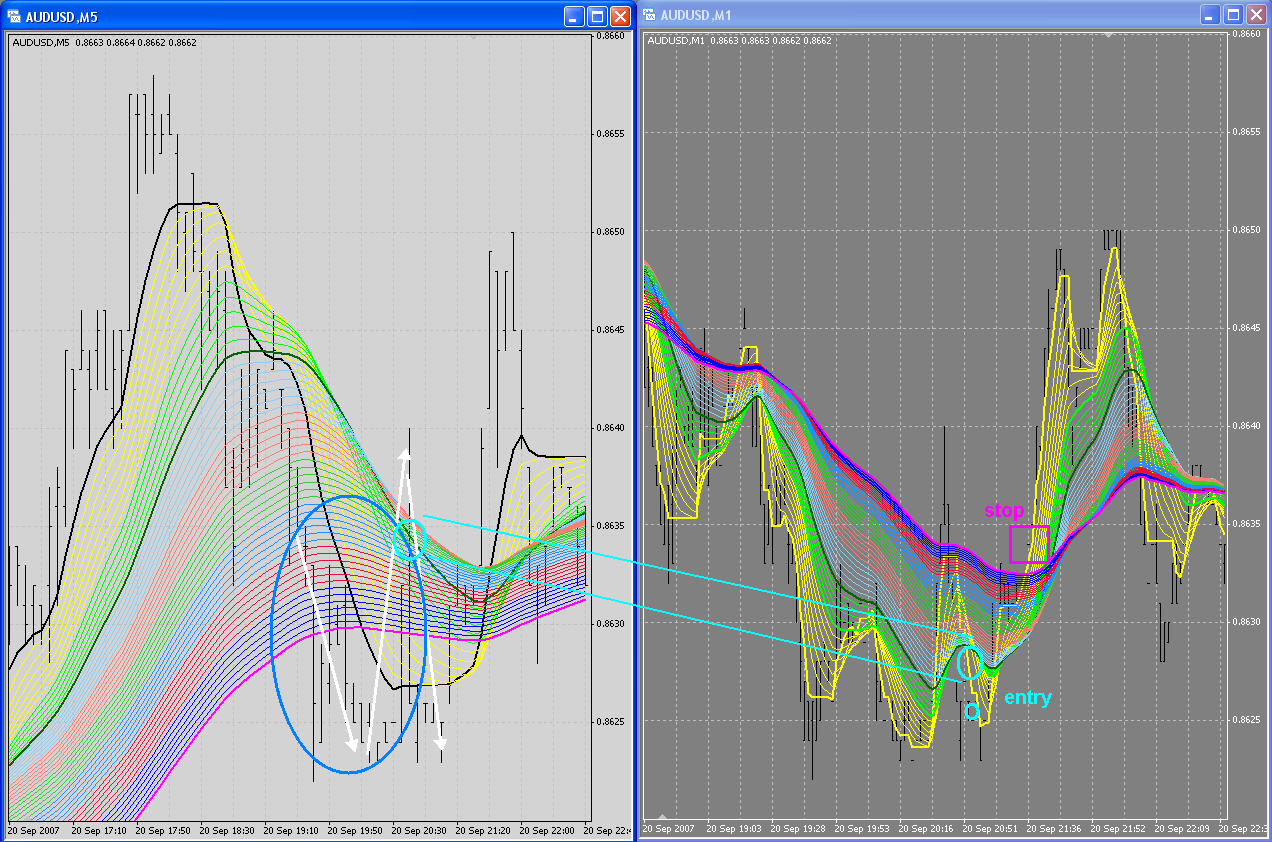The height and width of the screenshot is (842, 1272).
Task: Click 0.8650 price label in M5 window
Action: click(x=610, y=232)
